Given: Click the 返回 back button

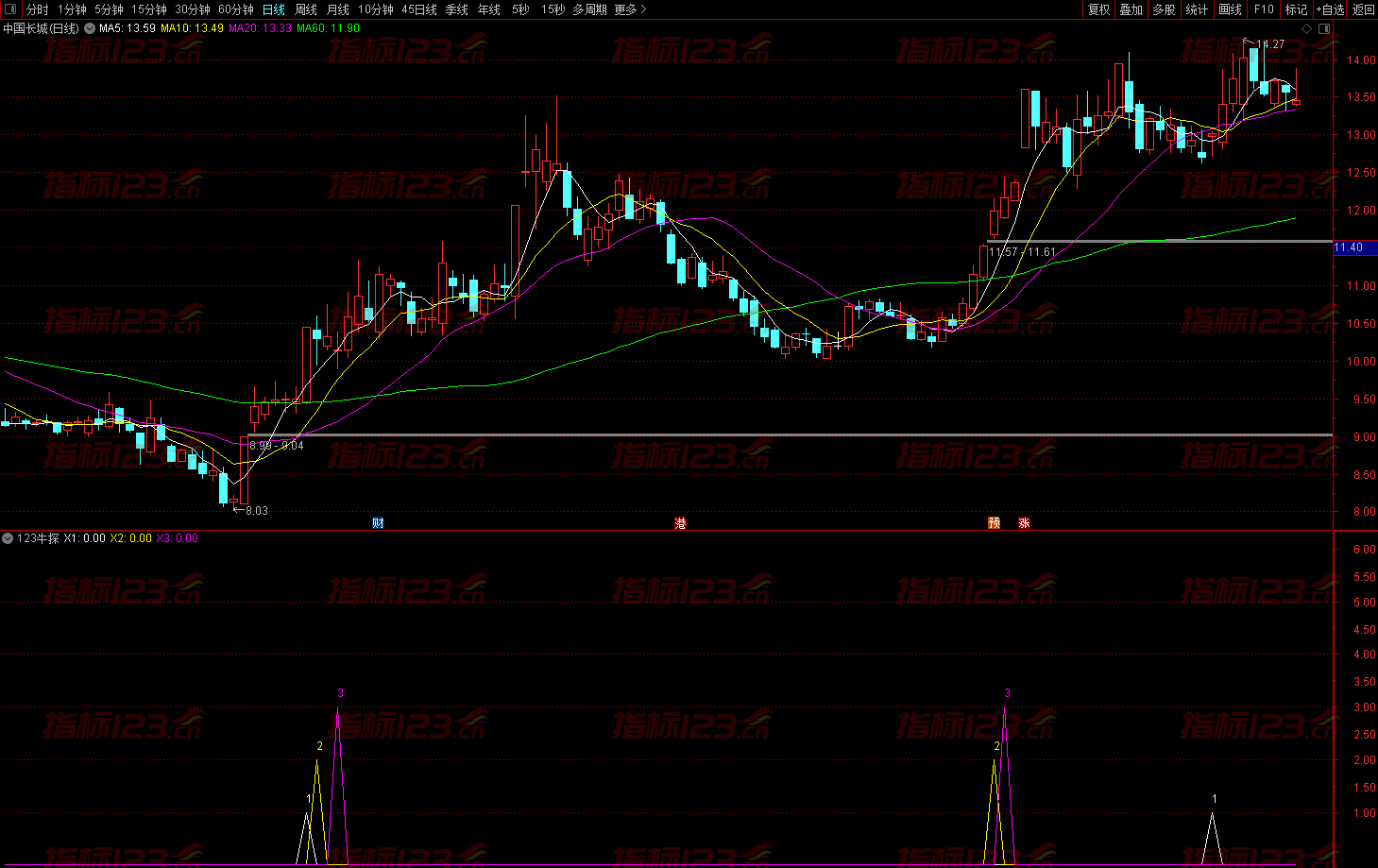Looking at the screenshot, I should coord(1363,9).
